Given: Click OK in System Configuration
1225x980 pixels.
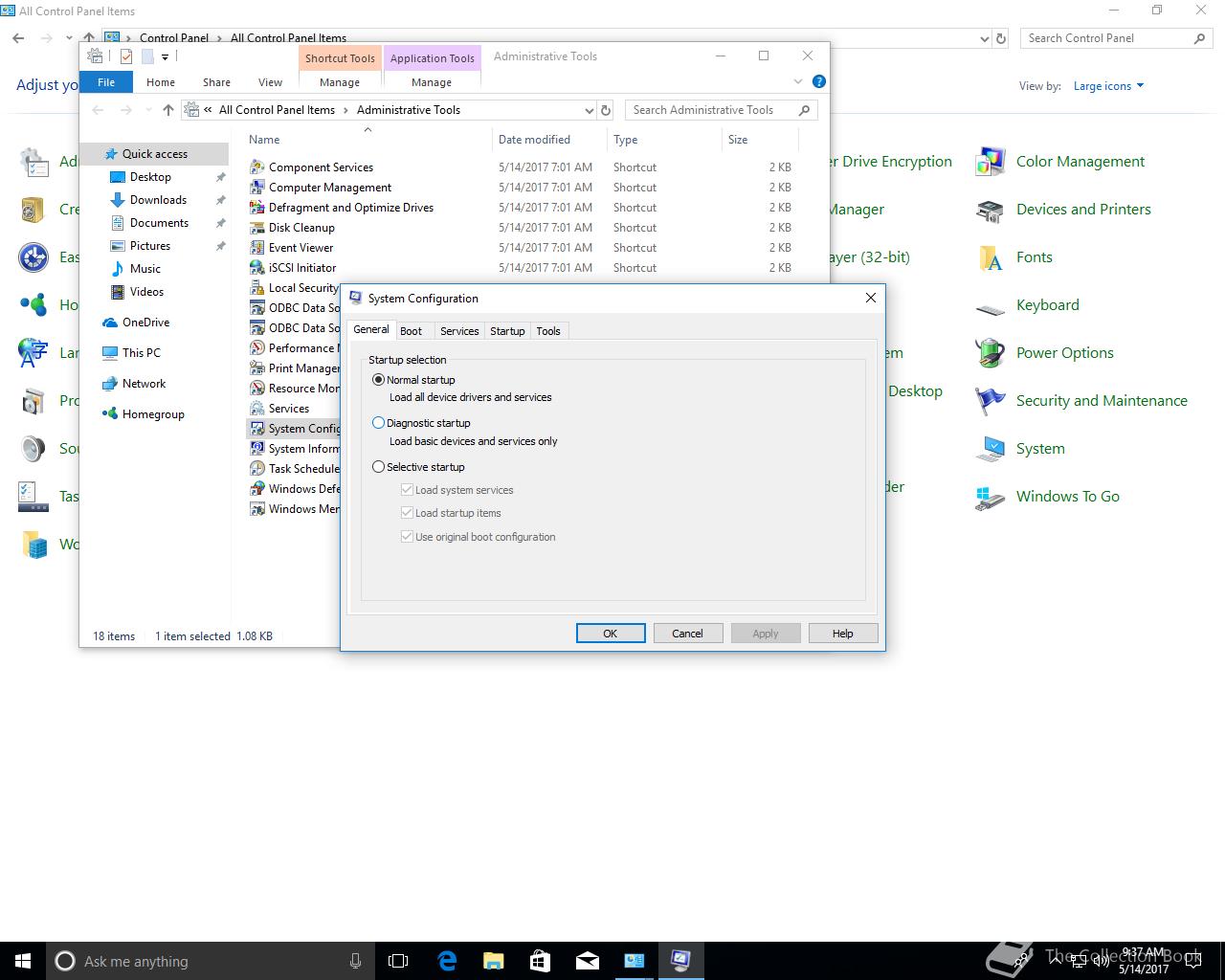Looking at the screenshot, I should [611, 634].
